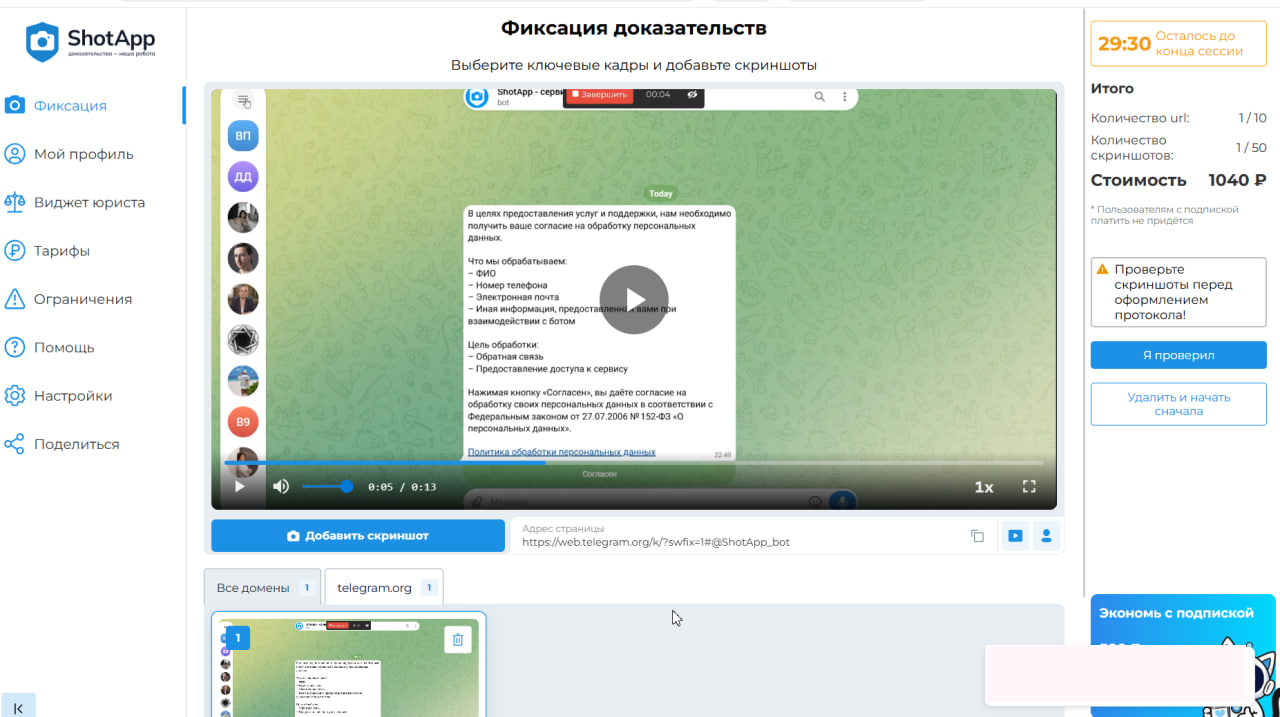Click the Экономь с подпиской banner

coord(1183,656)
